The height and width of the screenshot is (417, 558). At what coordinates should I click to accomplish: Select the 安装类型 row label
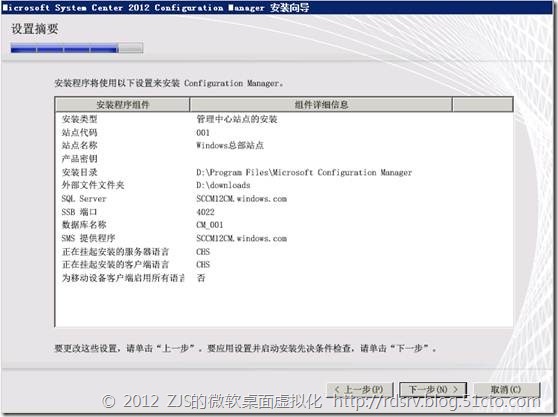coord(79,119)
